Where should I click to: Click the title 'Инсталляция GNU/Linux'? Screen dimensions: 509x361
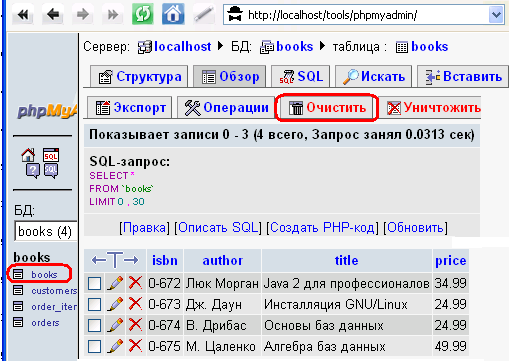[336, 304]
